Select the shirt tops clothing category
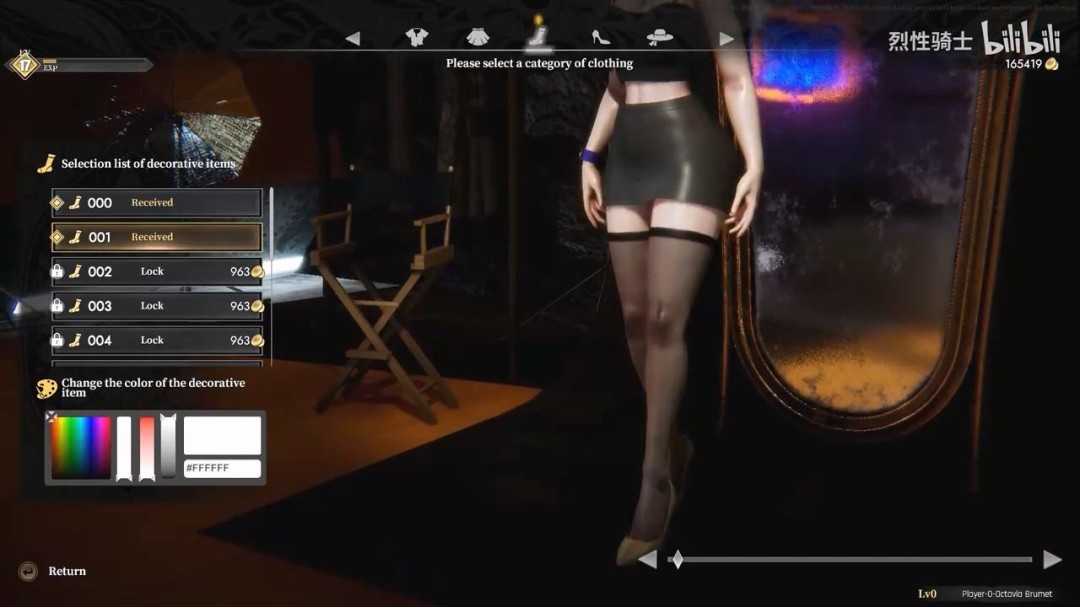Screen dimensions: 1080x607 pos(416,38)
